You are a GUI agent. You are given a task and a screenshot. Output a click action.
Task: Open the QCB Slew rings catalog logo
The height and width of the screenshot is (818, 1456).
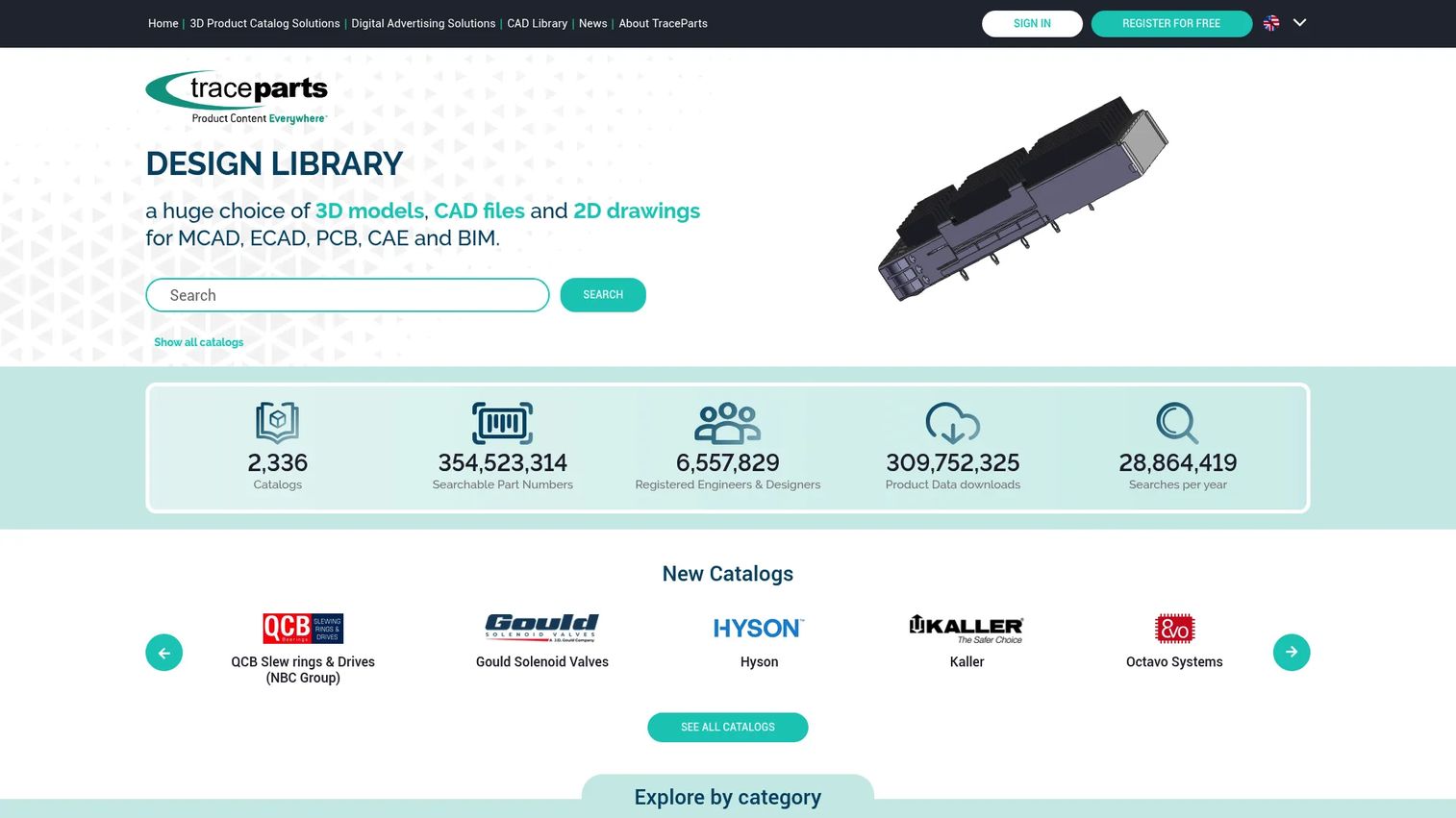303,629
